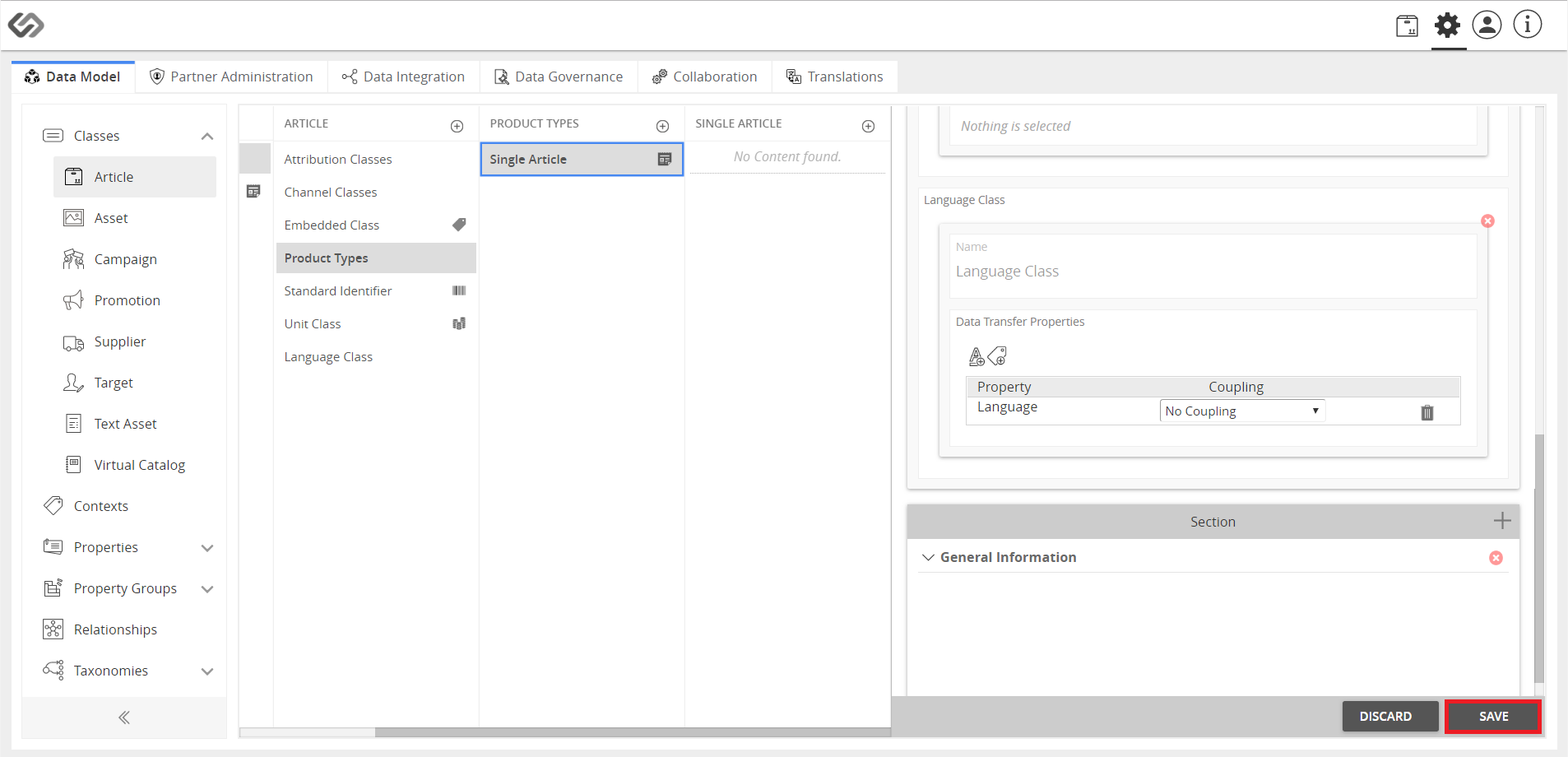Select Unit Class row
The image size is (1568, 757).
click(376, 323)
